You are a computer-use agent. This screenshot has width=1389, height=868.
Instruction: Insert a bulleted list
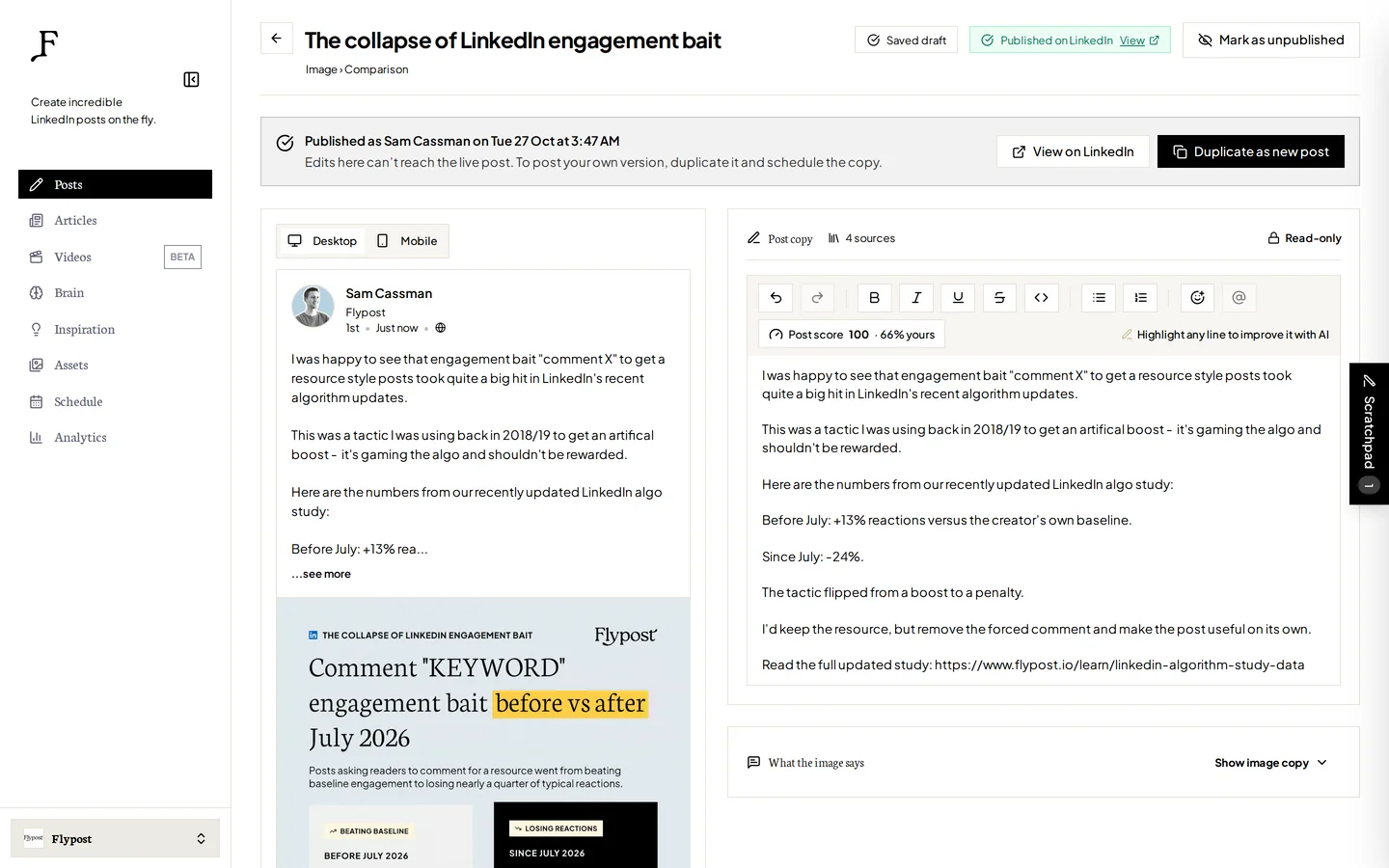pyautogui.click(x=1099, y=297)
